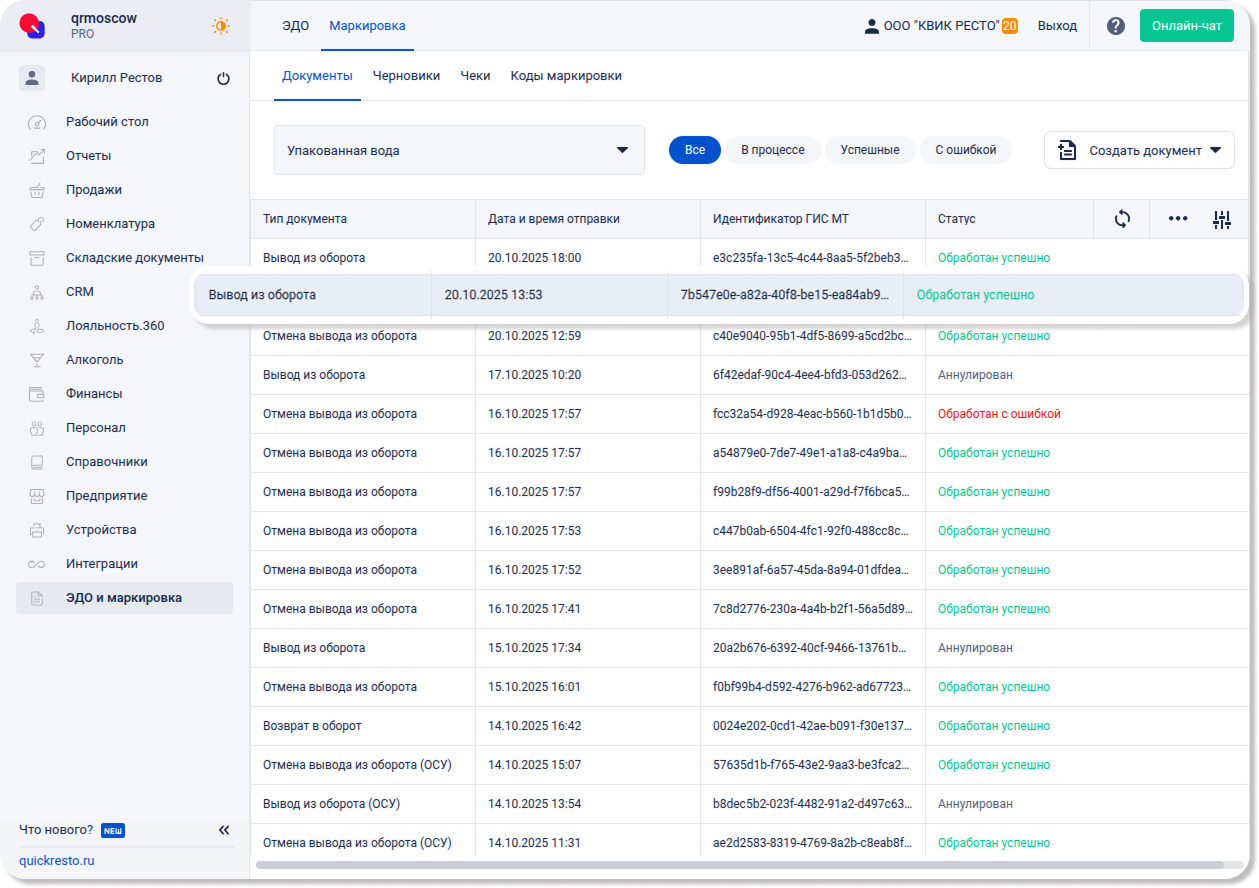Click the help question mark icon
Image resolution: width=1259 pixels, height=888 pixels.
pos(1116,26)
